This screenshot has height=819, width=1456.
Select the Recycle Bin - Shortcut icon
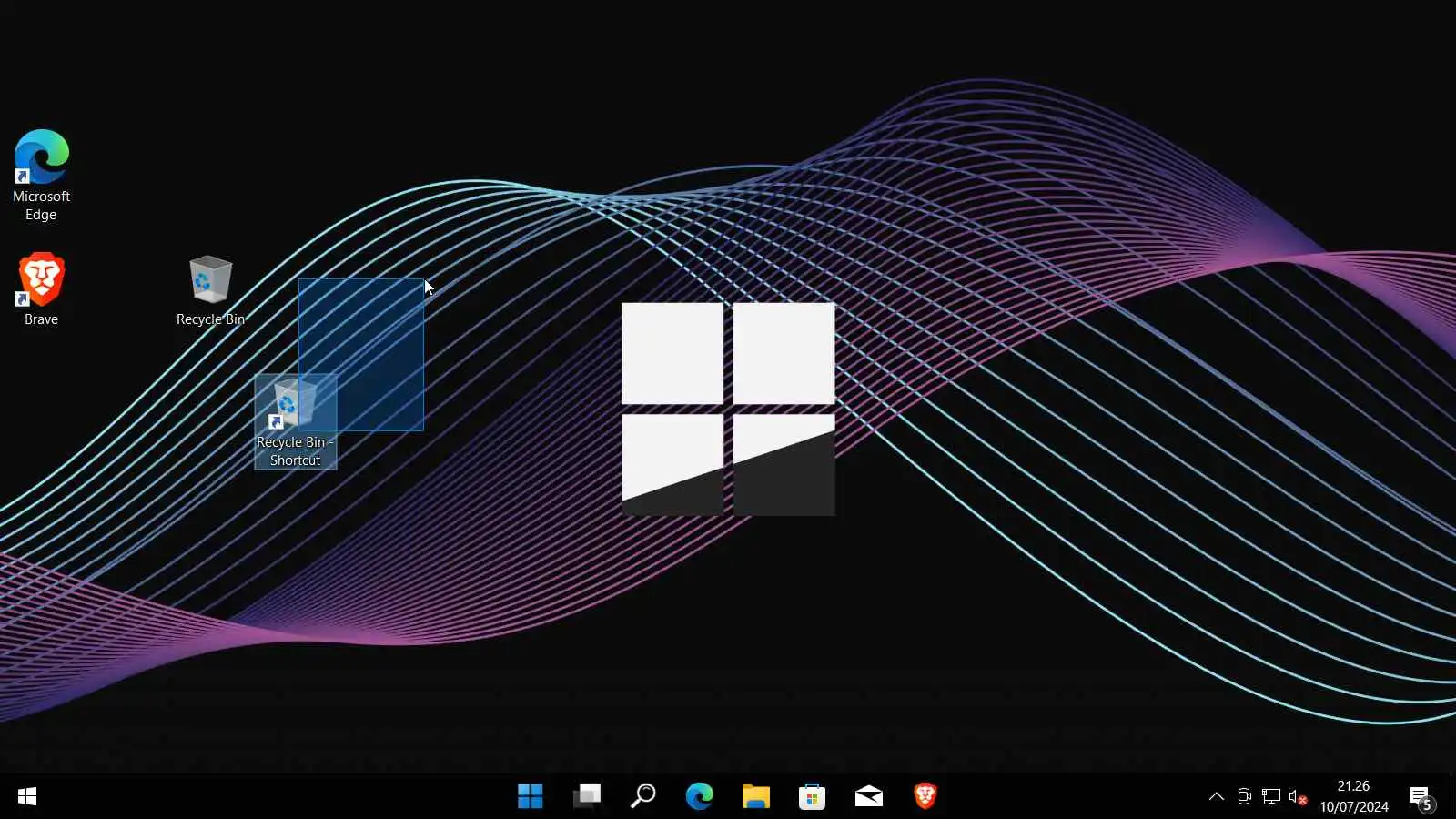coord(295,421)
